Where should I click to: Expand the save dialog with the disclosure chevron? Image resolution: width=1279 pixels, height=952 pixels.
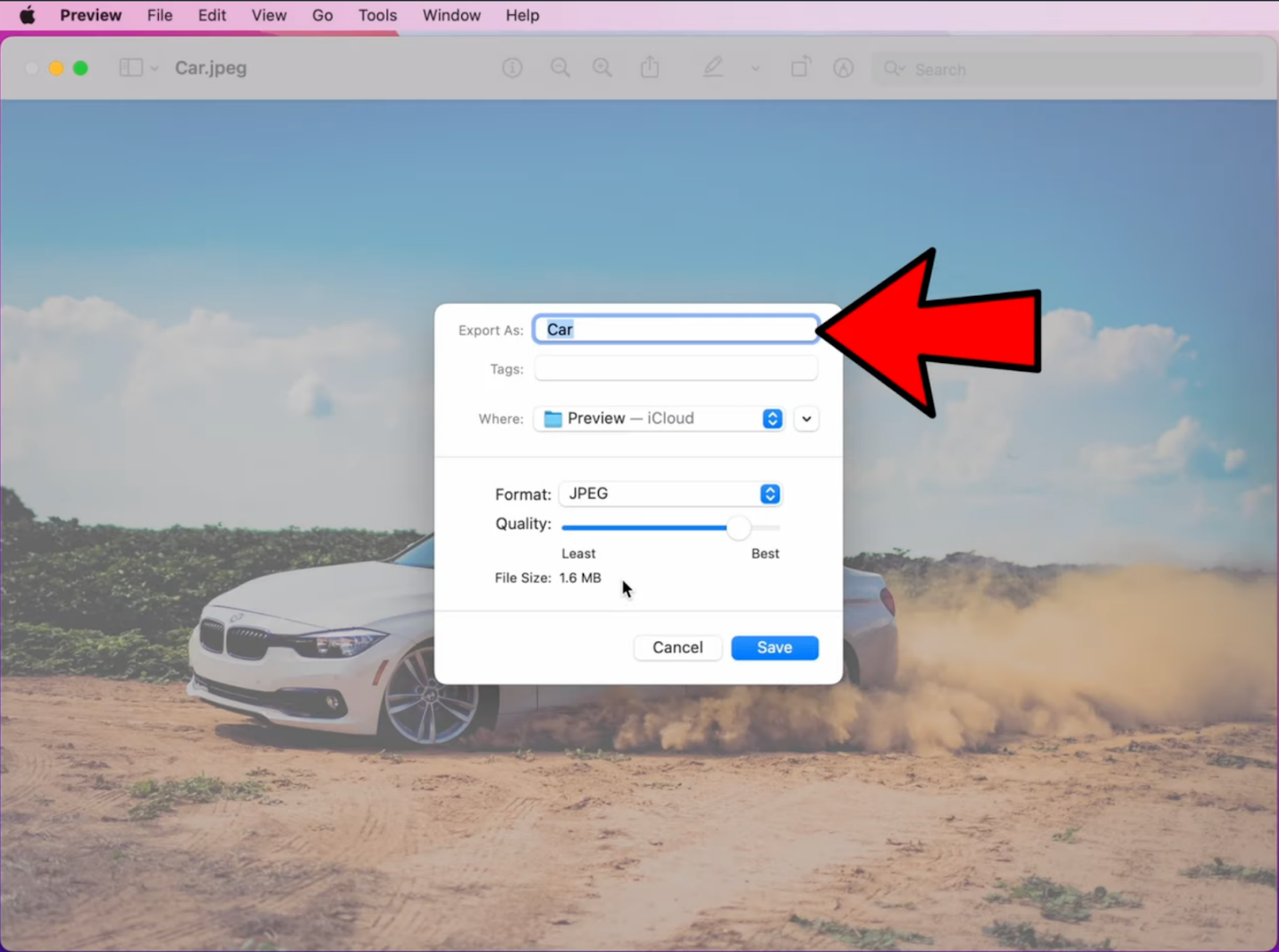coord(805,418)
